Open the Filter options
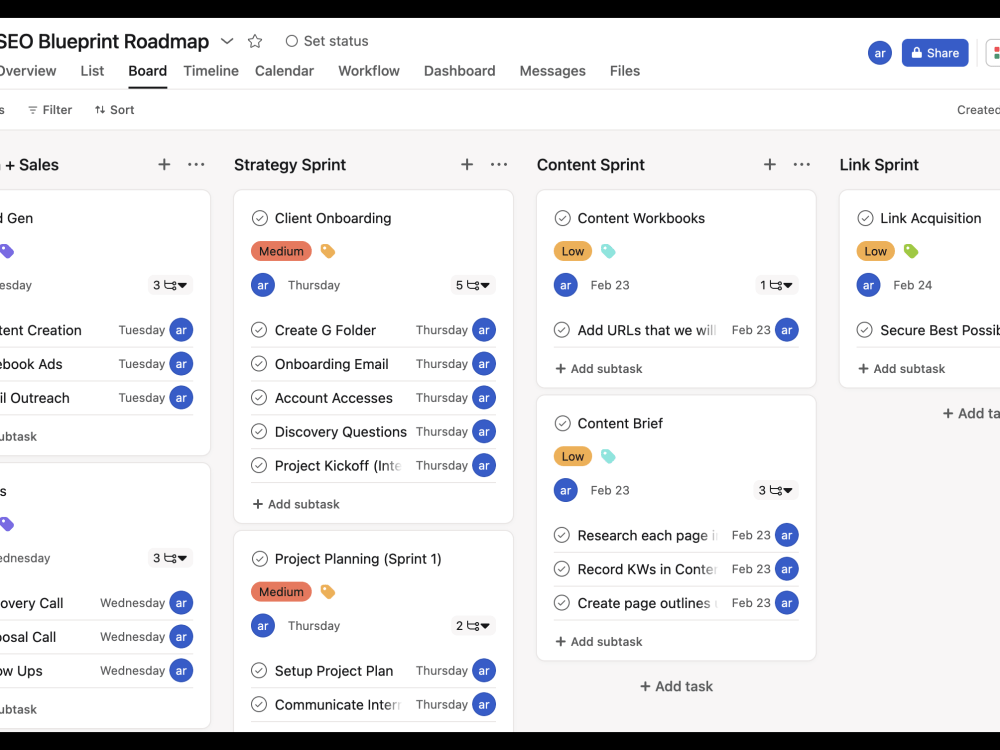Image resolution: width=1000 pixels, height=750 pixels. pos(49,109)
